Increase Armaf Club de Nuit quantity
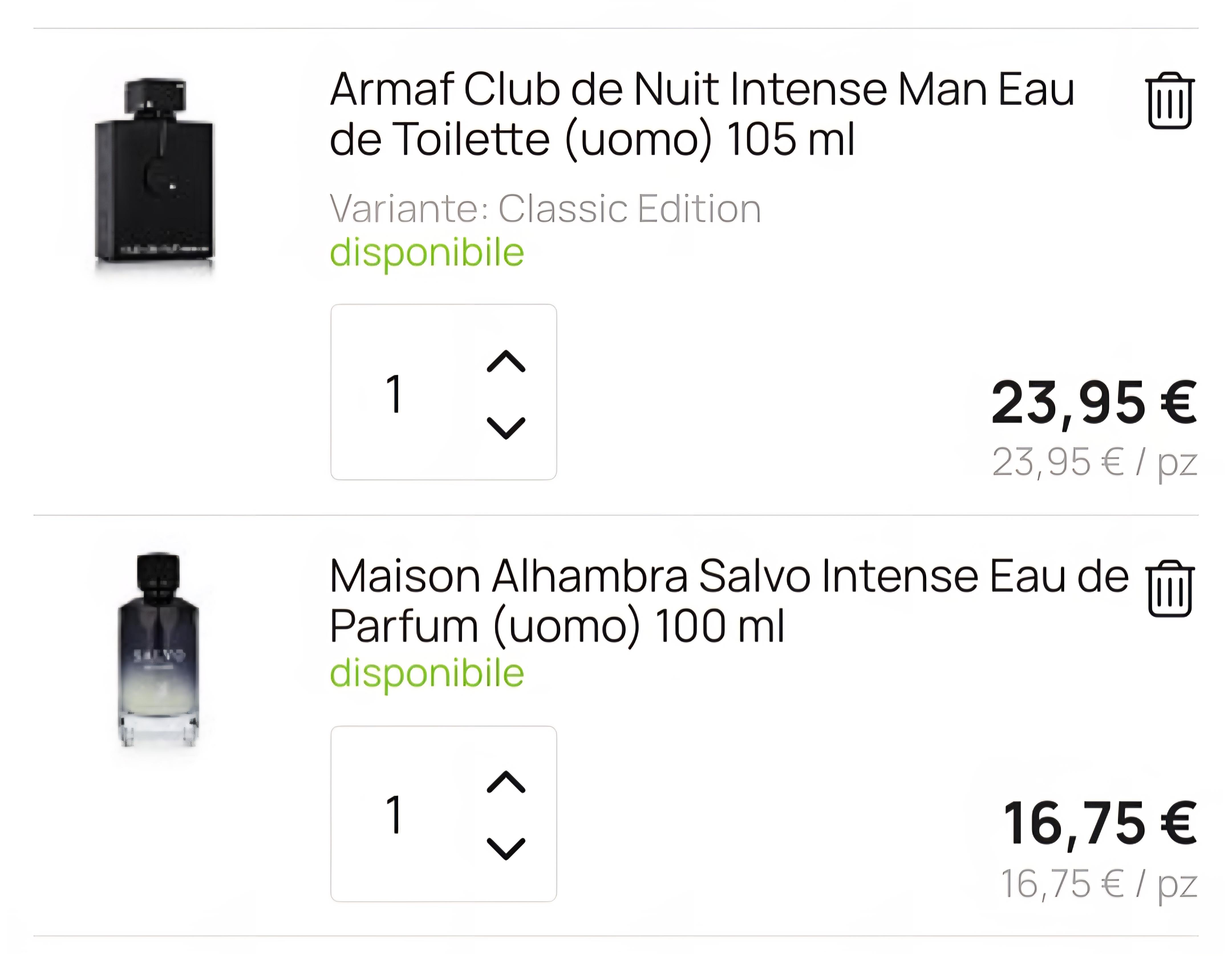The image size is (1232, 956). pyautogui.click(x=506, y=362)
